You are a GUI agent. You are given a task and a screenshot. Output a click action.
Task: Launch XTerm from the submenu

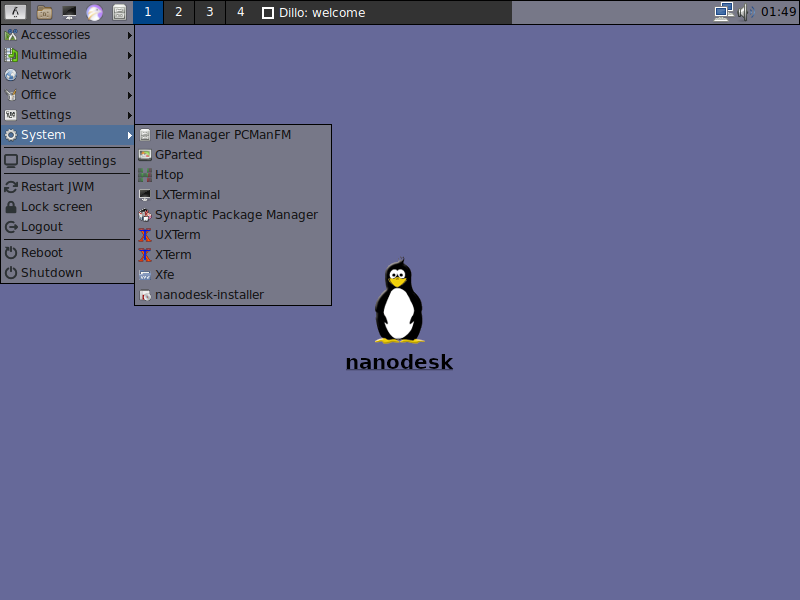click(x=233, y=255)
